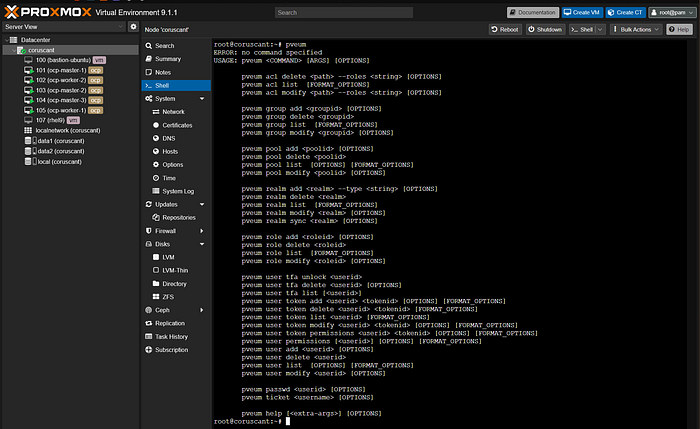Open the Network settings icon
This screenshot has width=700, height=429.
[x=156, y=112]
